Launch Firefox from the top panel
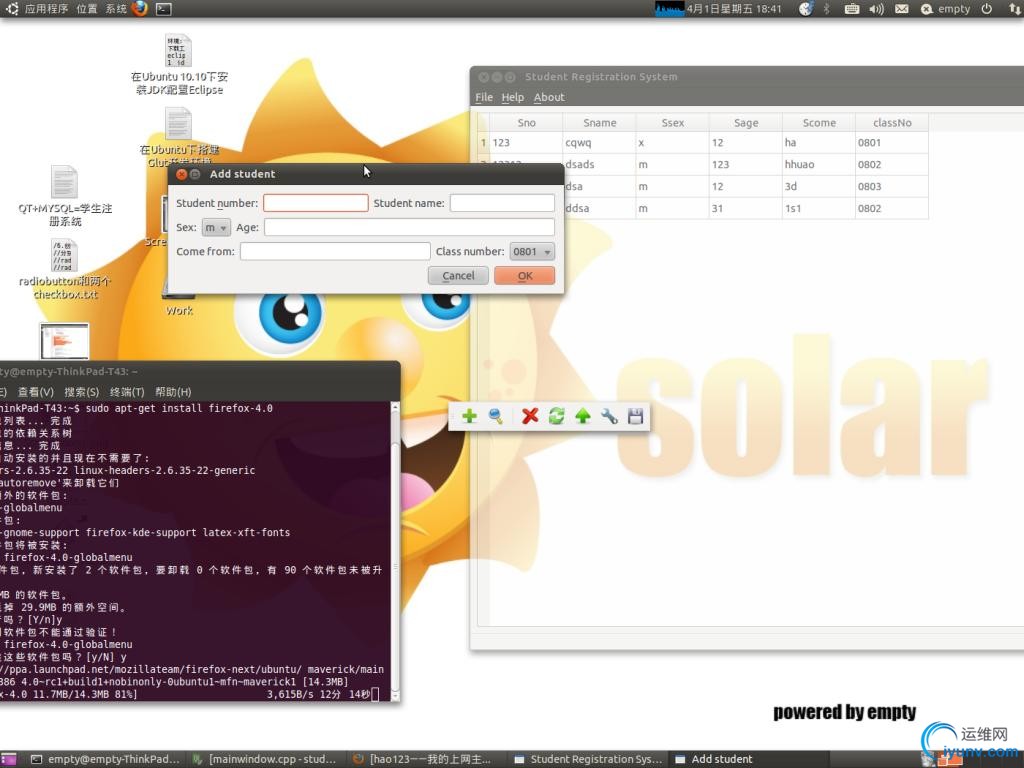This screenshot has width=1024, height=768. pyautogui.click(x=140, y=8)
